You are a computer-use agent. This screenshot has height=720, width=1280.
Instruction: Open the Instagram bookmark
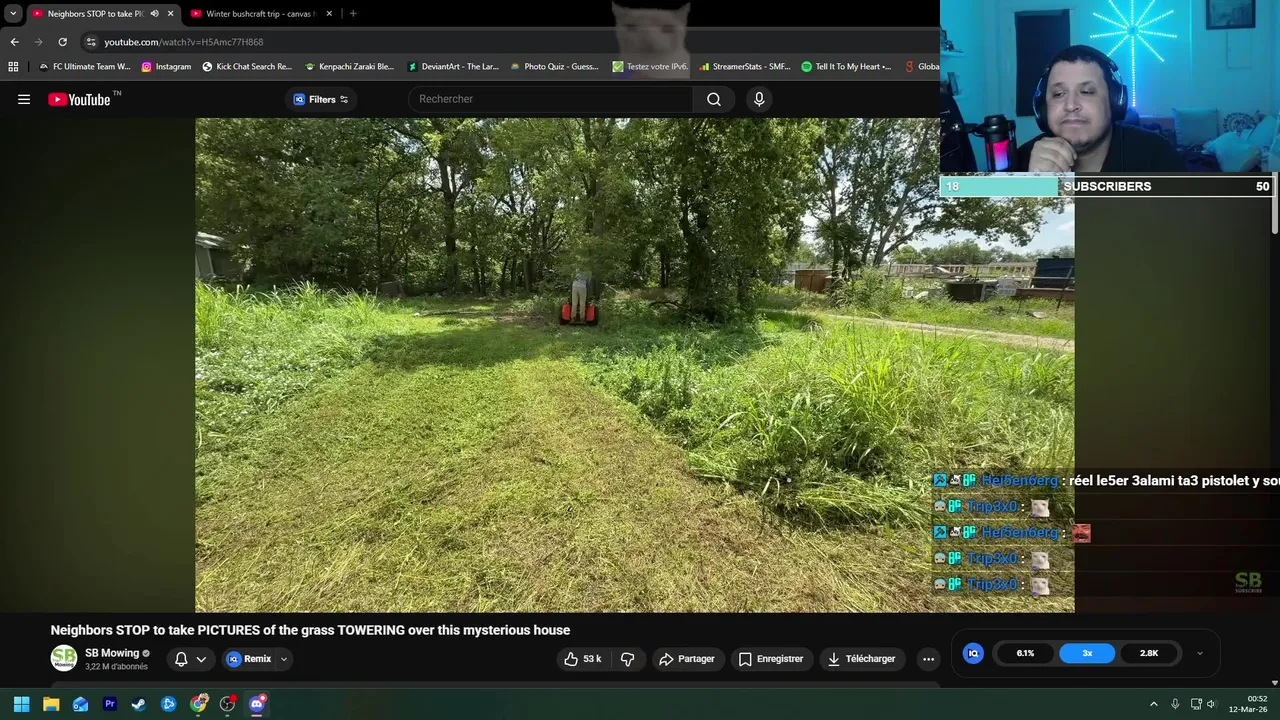click(x=166, y=67)
